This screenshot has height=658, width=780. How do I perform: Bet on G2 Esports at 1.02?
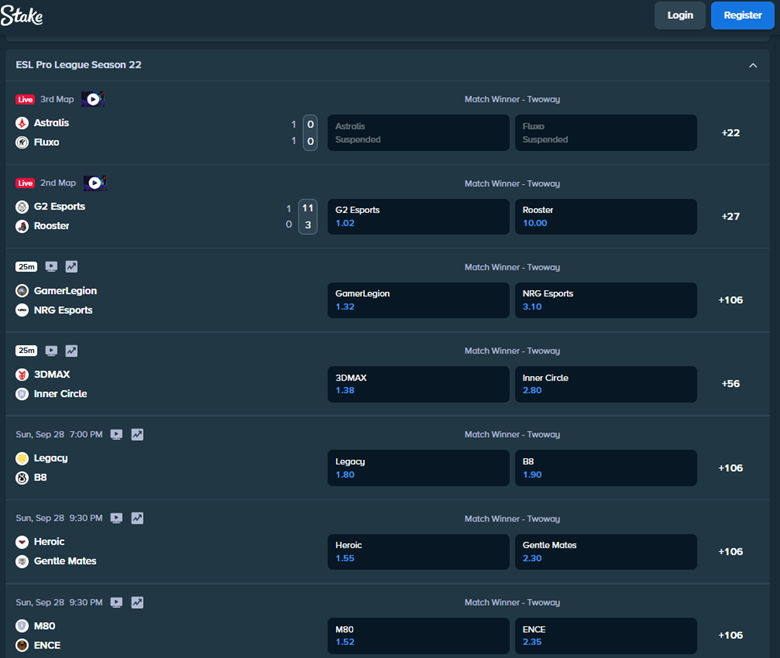pyautogui.click(x=418, y=217)
